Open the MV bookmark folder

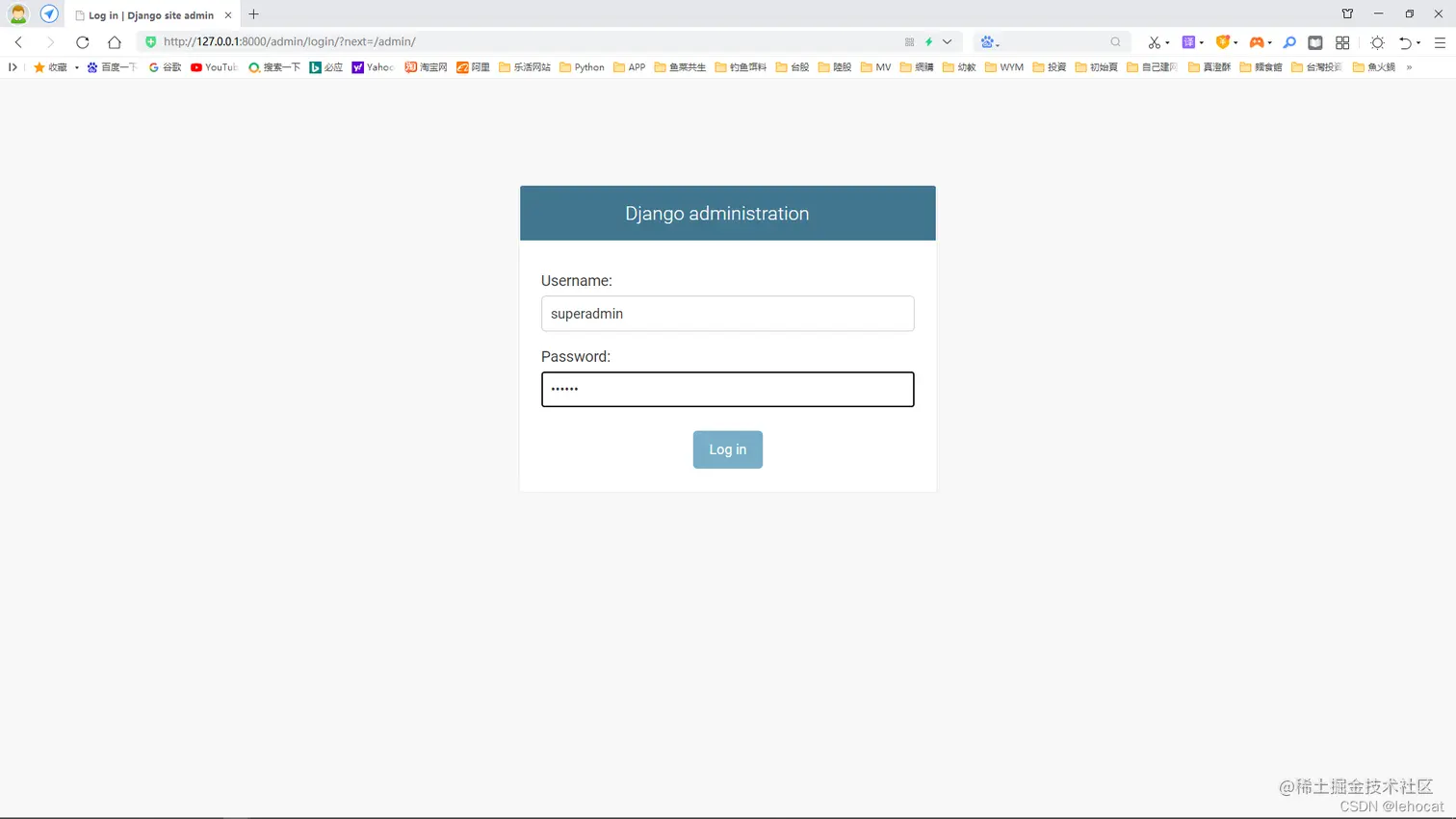click(876, 67)
